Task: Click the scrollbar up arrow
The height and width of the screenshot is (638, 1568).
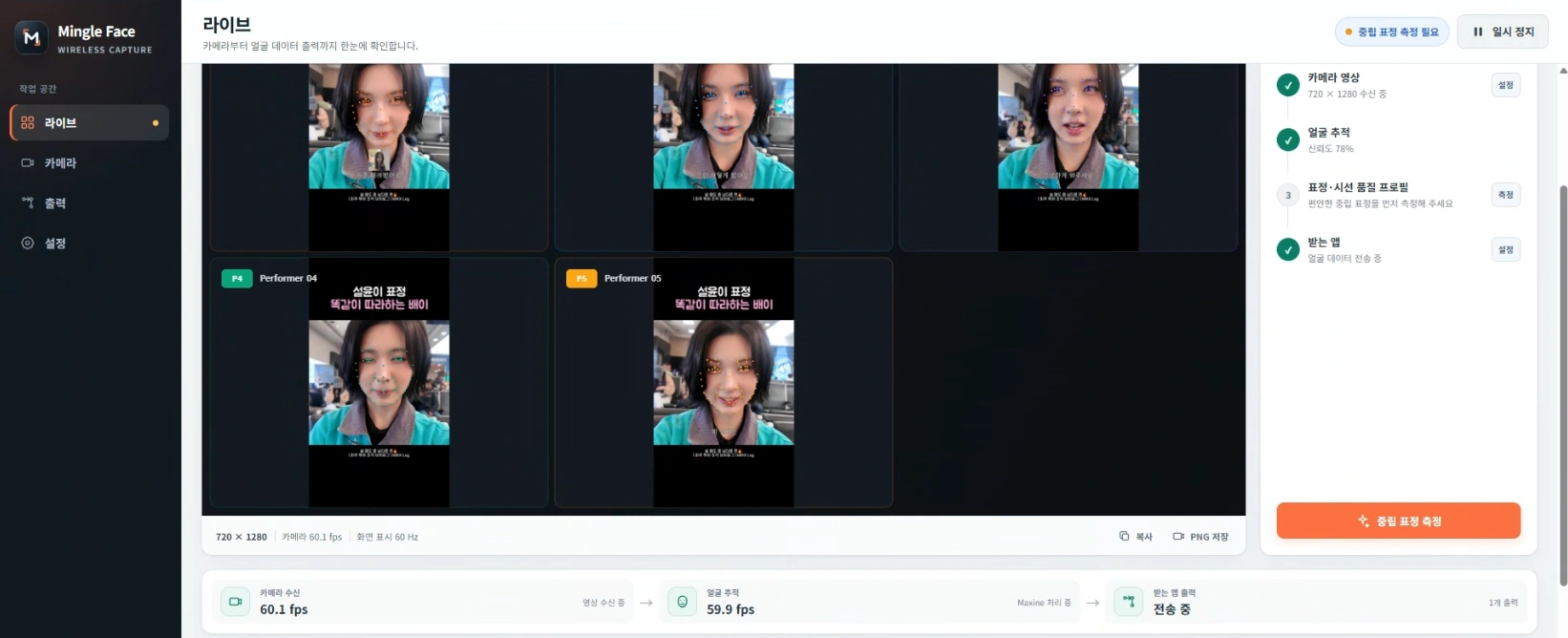Action: pyautogui.click(x=1563, y=71)
